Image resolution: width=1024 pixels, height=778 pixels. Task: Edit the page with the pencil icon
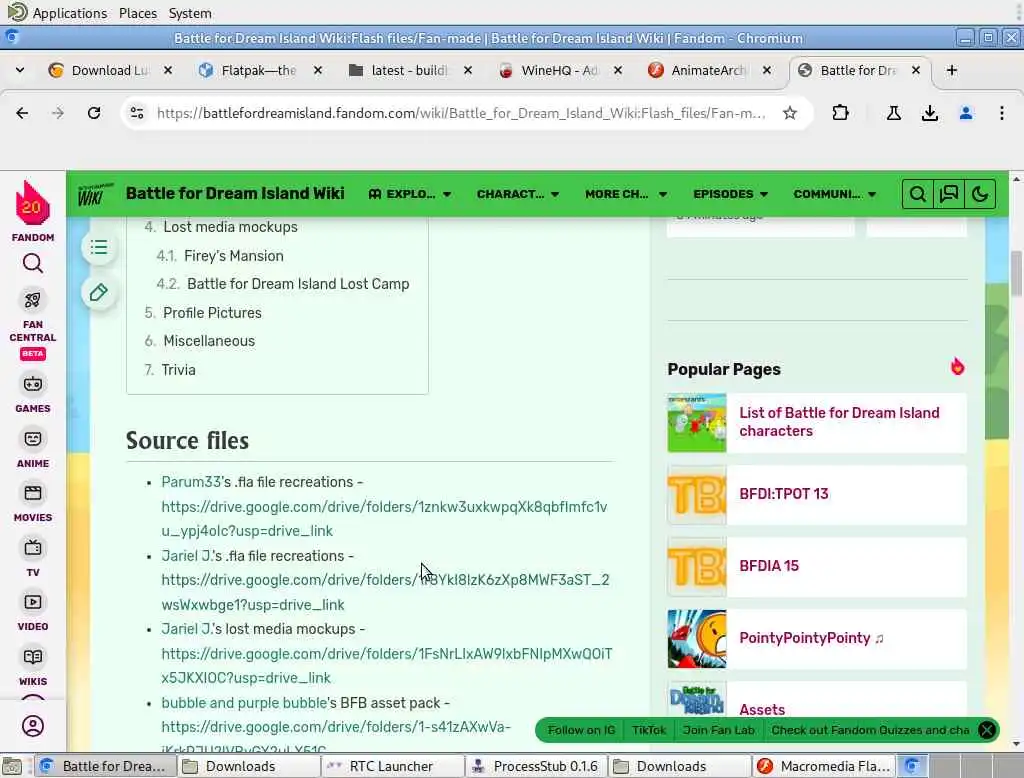coord(99,293)
